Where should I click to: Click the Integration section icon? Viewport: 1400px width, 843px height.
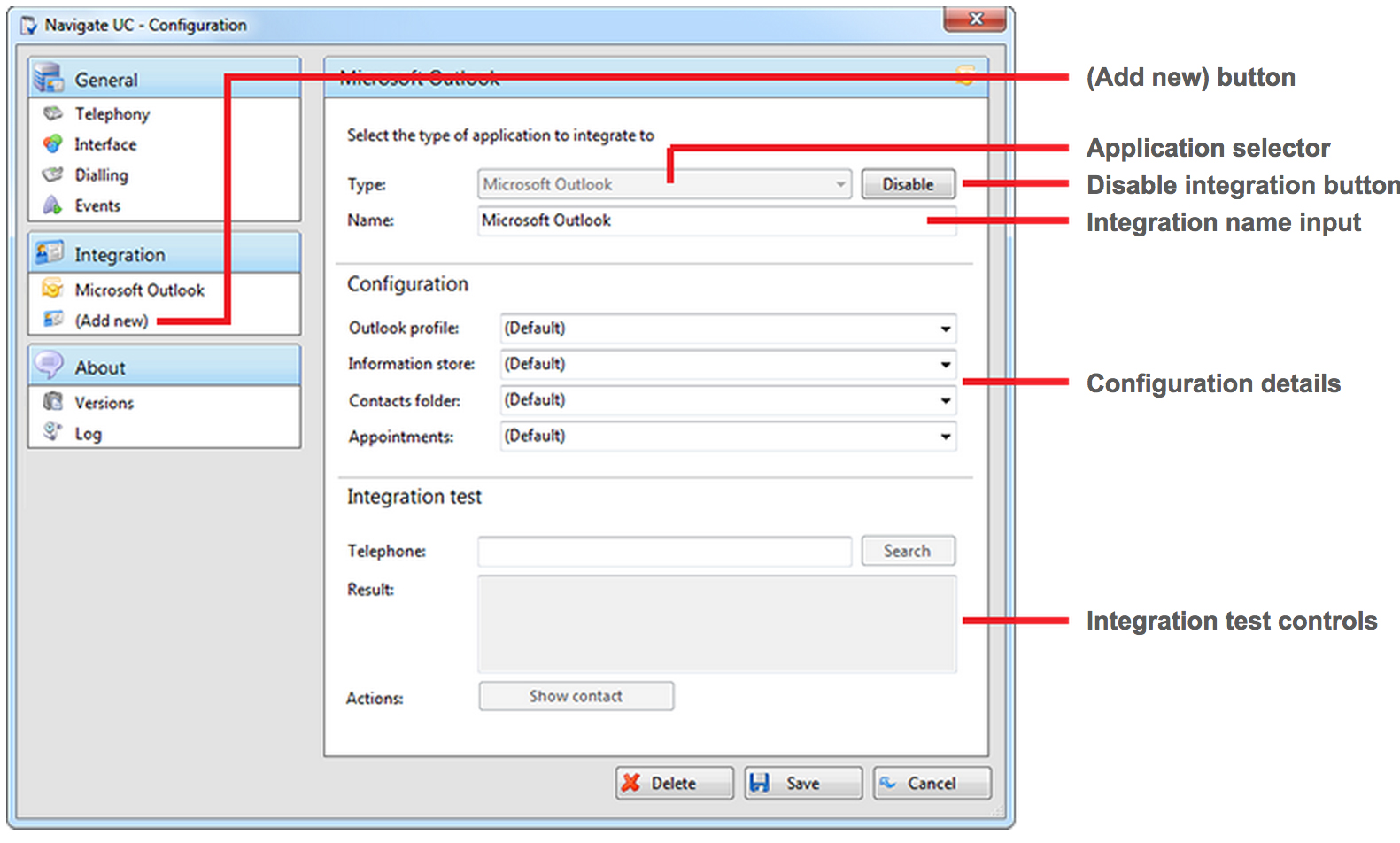tap(49, 253)
